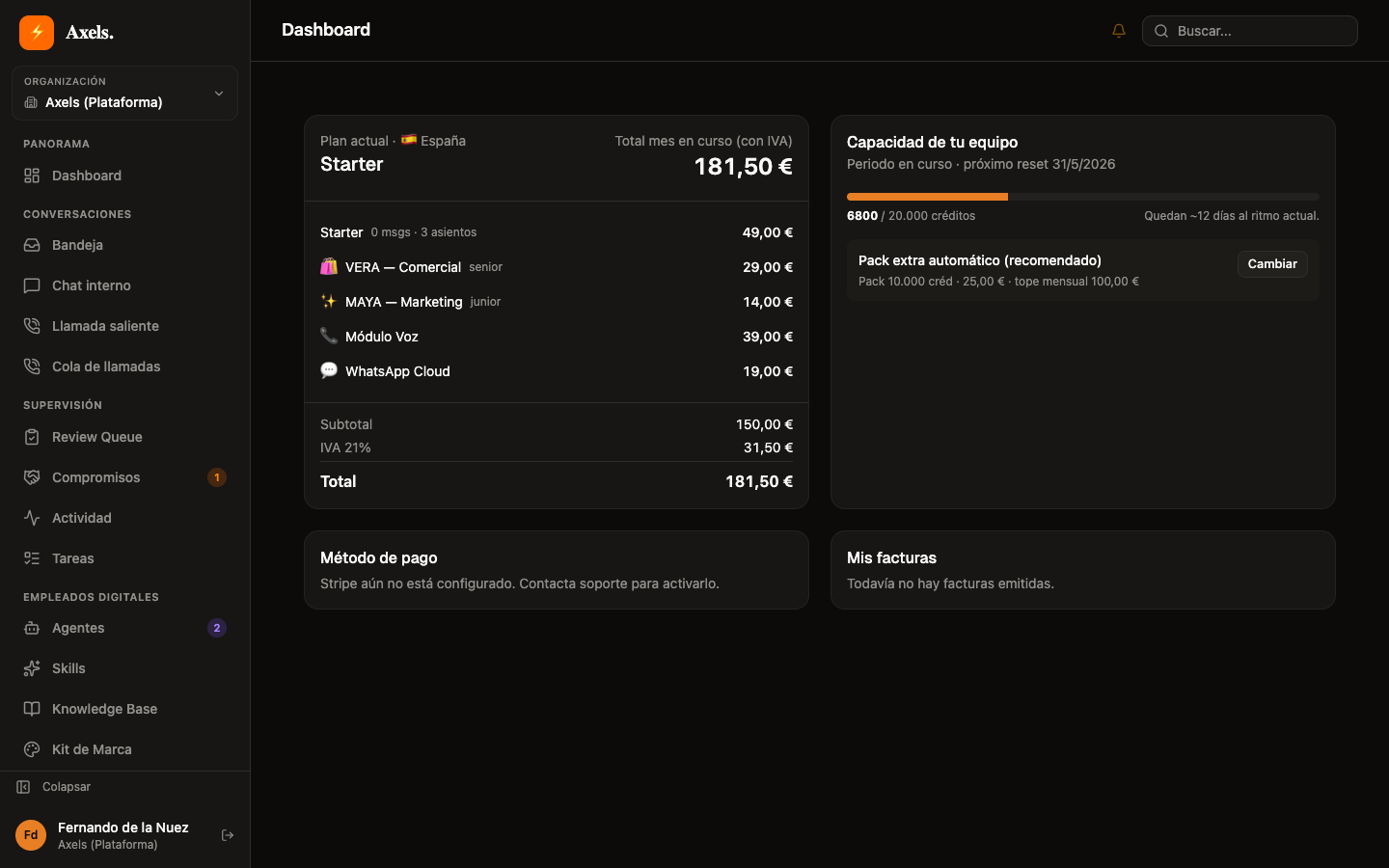
Task: Click the chevron in organization switcher
Action: 219,94
